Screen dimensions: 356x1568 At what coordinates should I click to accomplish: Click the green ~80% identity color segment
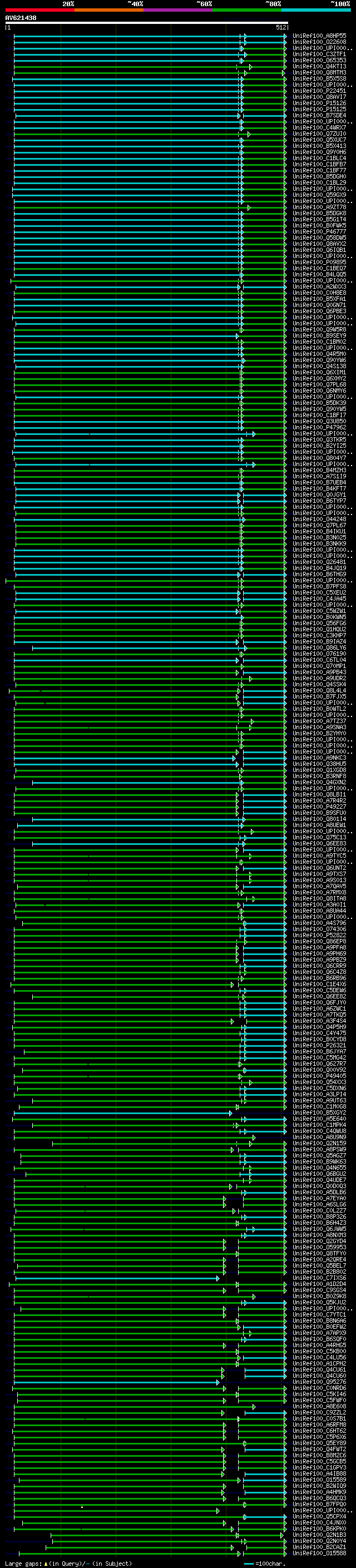coord(247,10)
